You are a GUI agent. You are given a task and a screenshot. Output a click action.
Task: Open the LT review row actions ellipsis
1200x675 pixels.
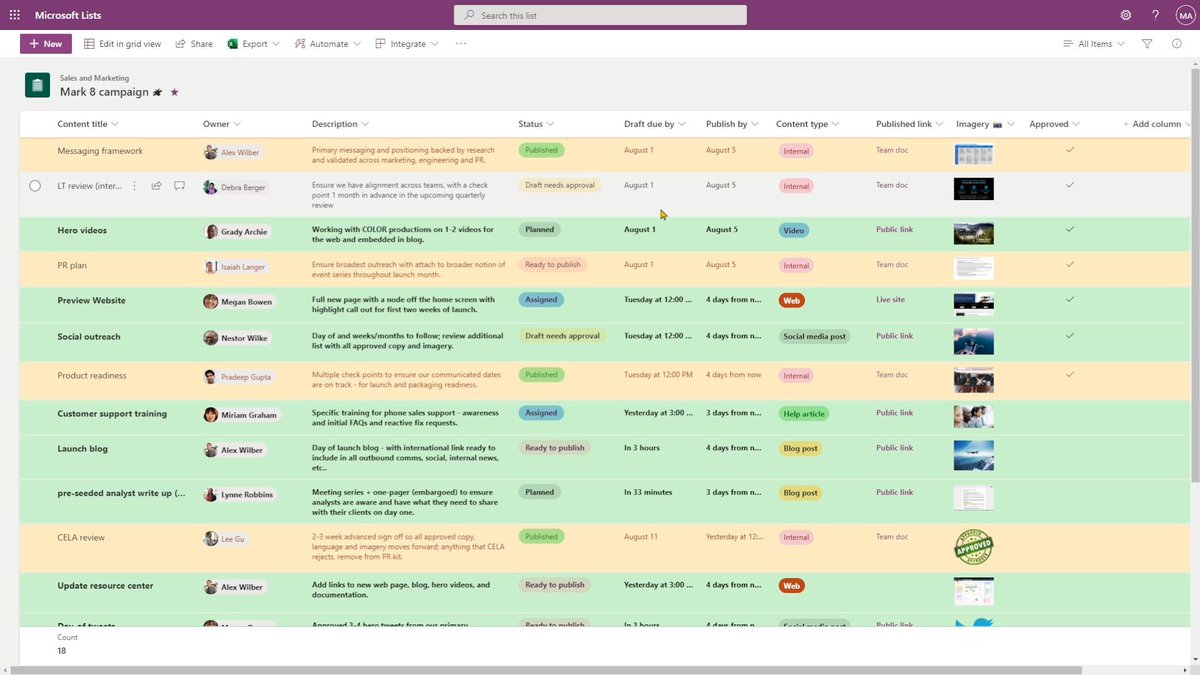pos(134,186)
